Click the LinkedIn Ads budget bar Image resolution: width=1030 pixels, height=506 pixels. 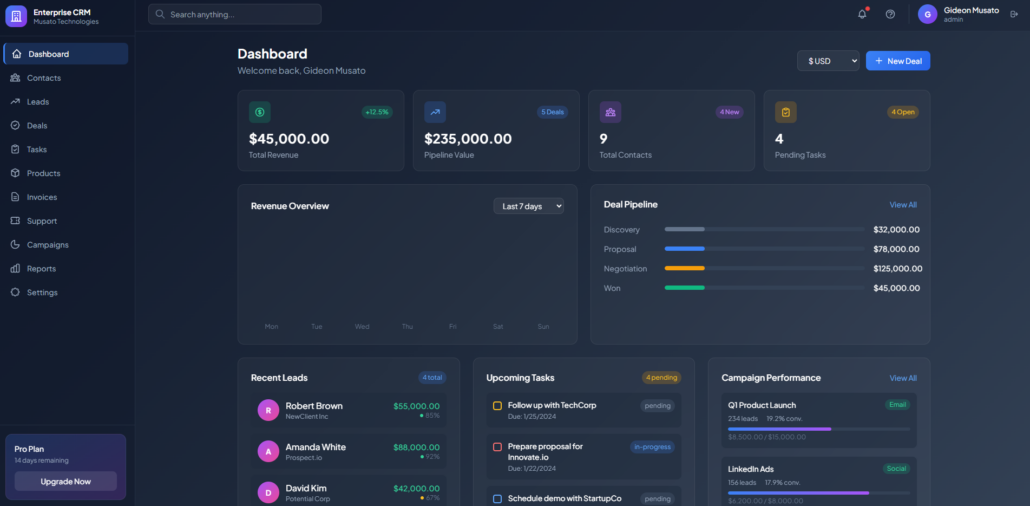point(819,492)
